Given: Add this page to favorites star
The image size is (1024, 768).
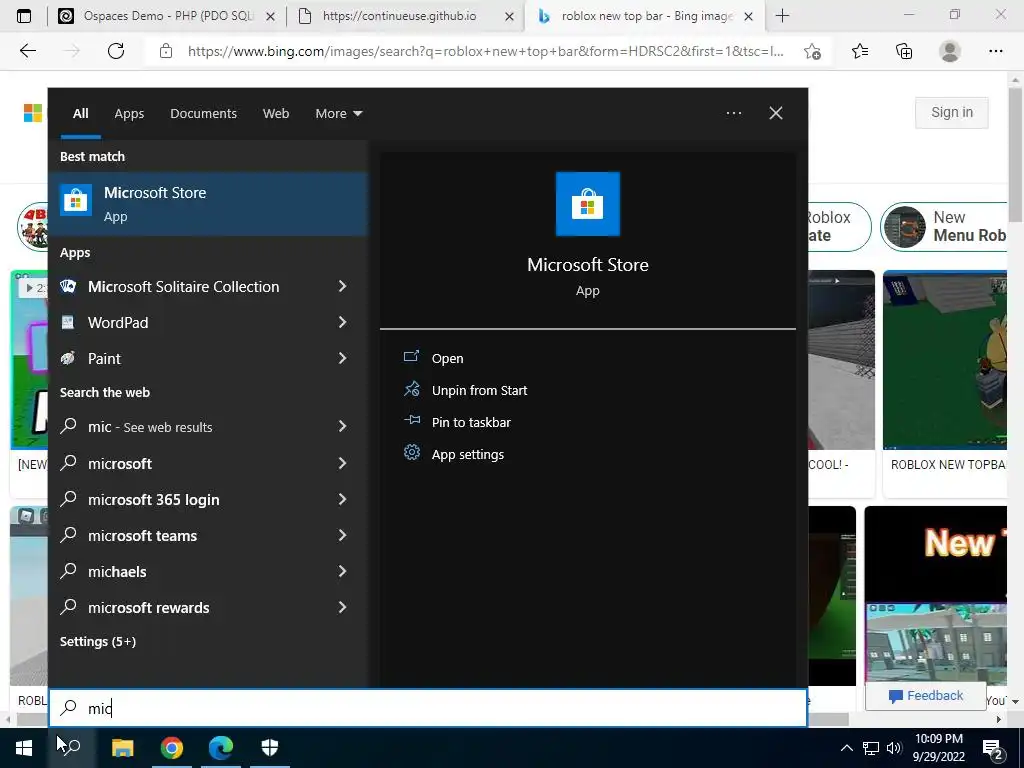Looking at the screenshot, I should pos(812,51).
